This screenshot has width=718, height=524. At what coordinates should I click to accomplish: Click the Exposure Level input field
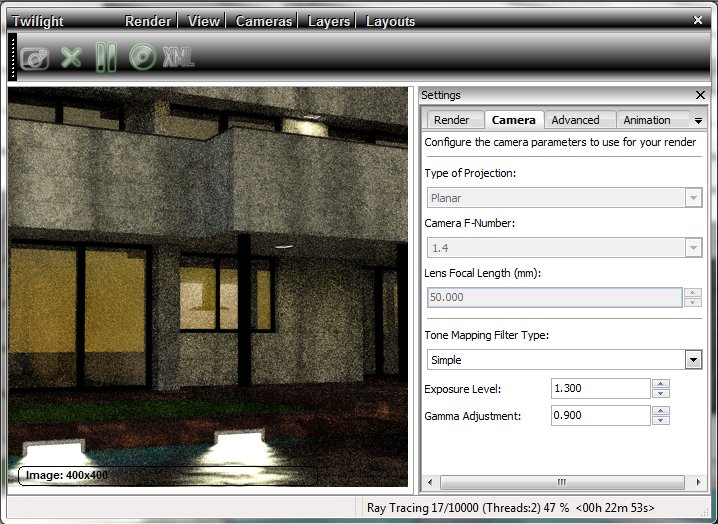click(601, 388)
